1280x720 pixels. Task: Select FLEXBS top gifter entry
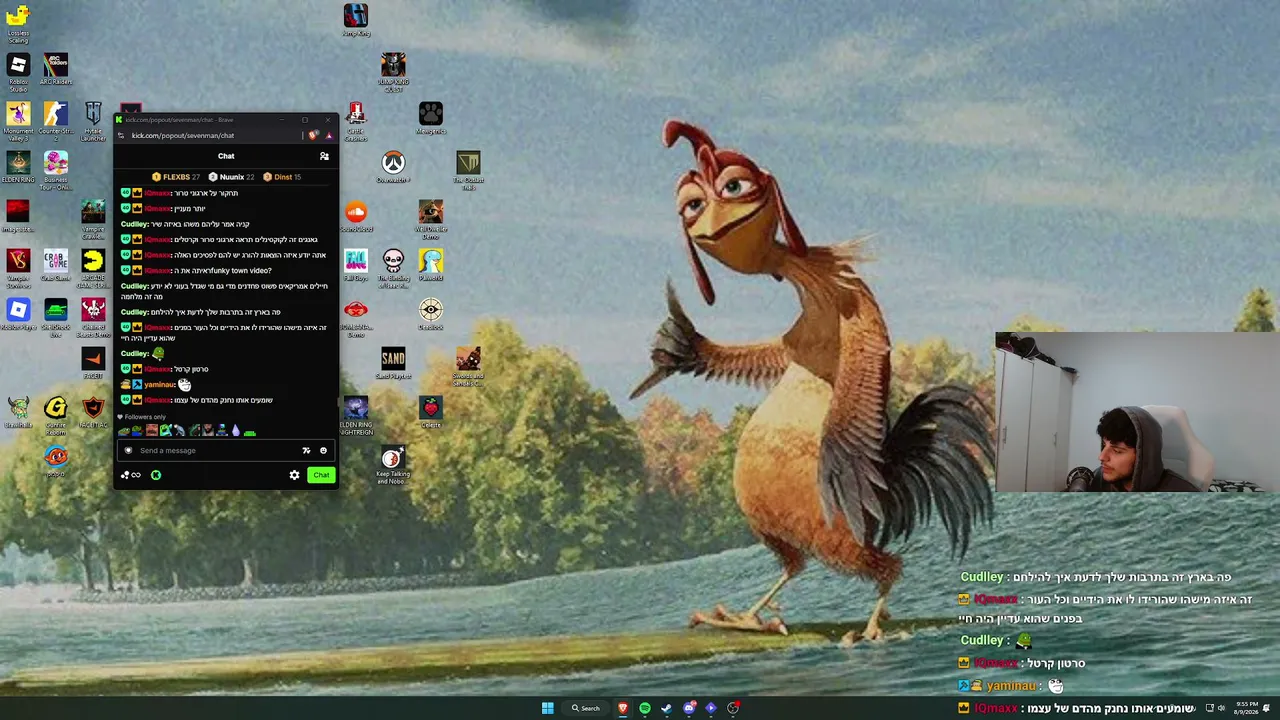click(x=176, y=177)
